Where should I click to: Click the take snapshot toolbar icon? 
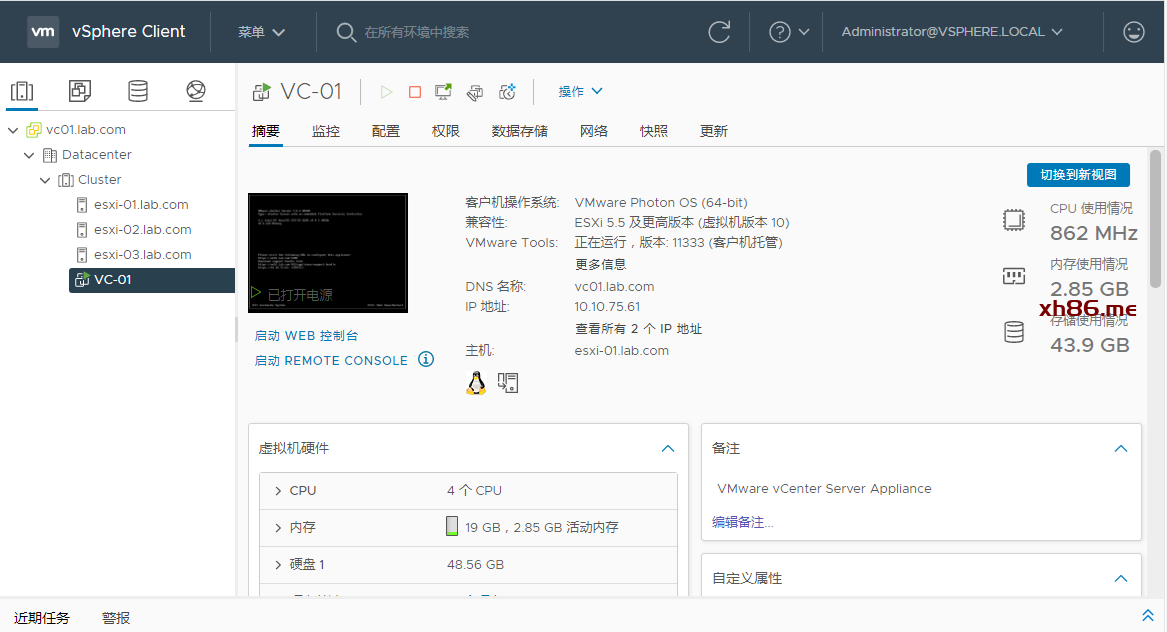(x=507, y=92)
